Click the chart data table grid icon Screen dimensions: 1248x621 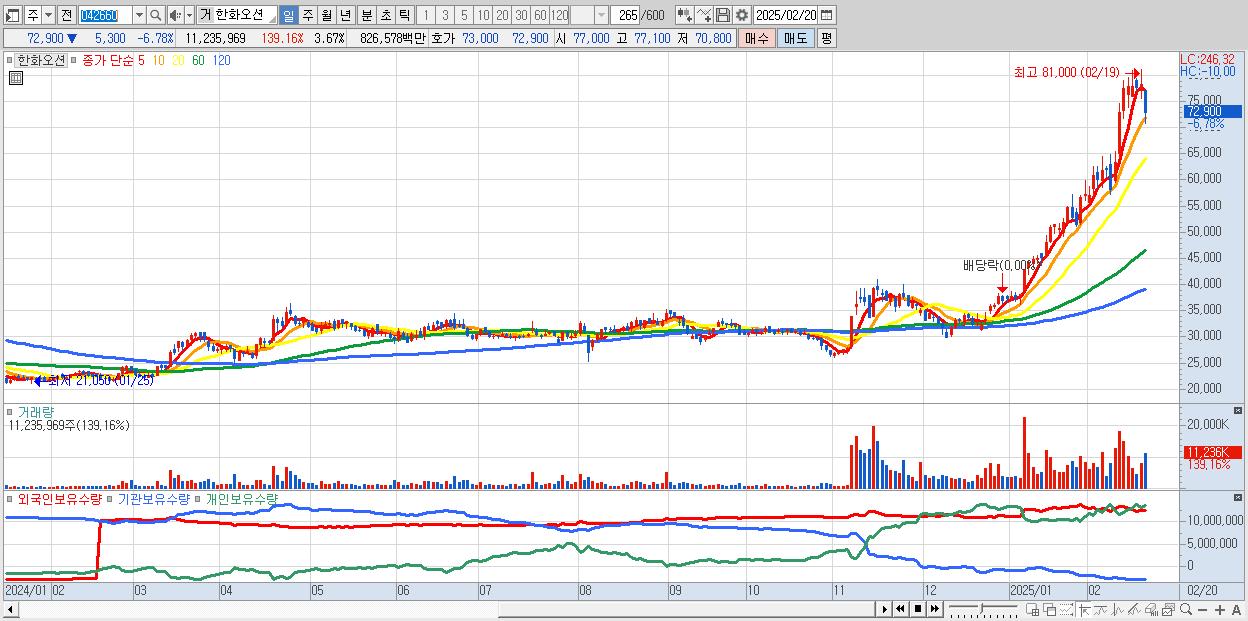(16, 79)
